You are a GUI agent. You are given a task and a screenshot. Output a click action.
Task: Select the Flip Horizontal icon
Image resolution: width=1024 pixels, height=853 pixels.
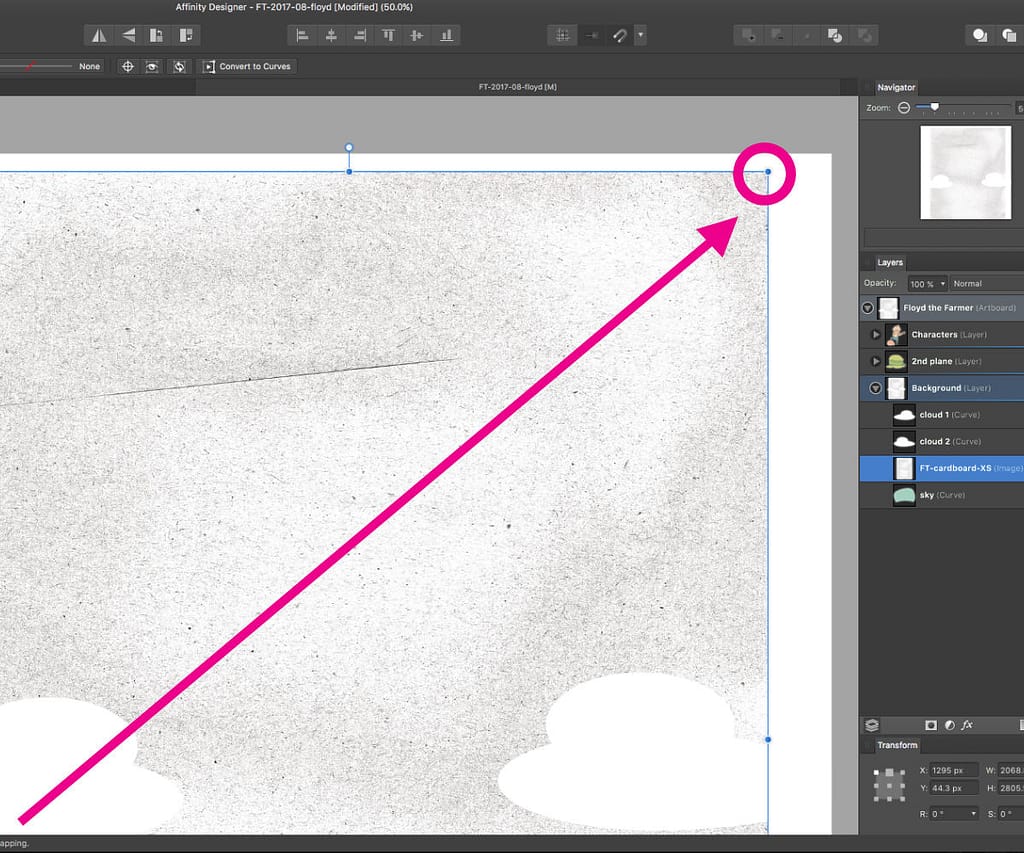pyautogui.click(x=99, y=35)
